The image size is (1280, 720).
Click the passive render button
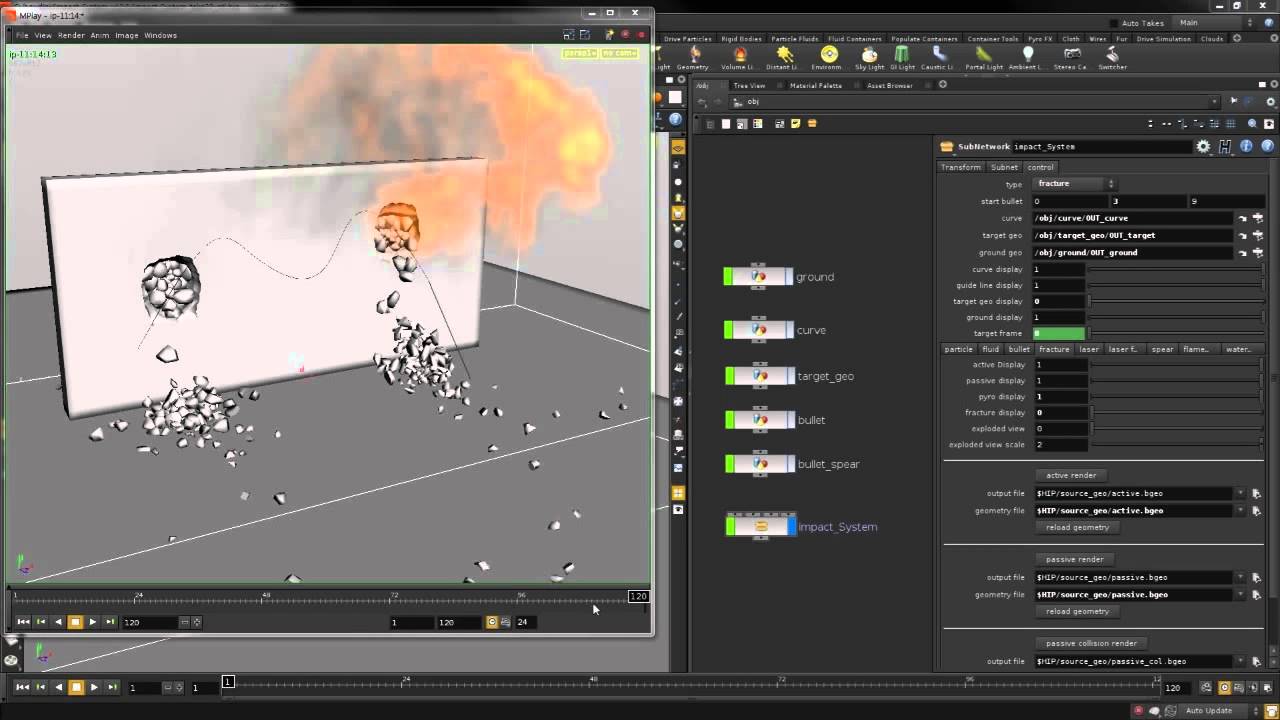click(x=1074, y=559)
